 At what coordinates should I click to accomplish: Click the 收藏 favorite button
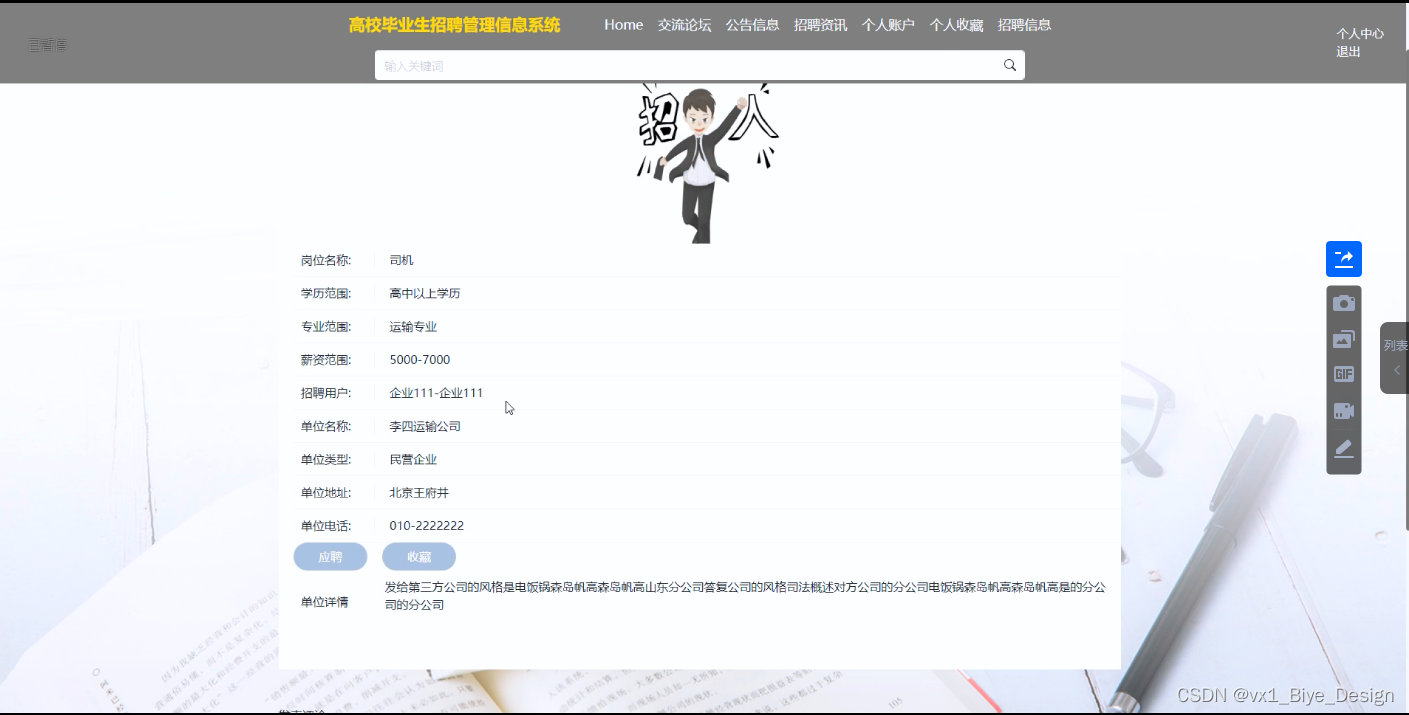point(419,557)
